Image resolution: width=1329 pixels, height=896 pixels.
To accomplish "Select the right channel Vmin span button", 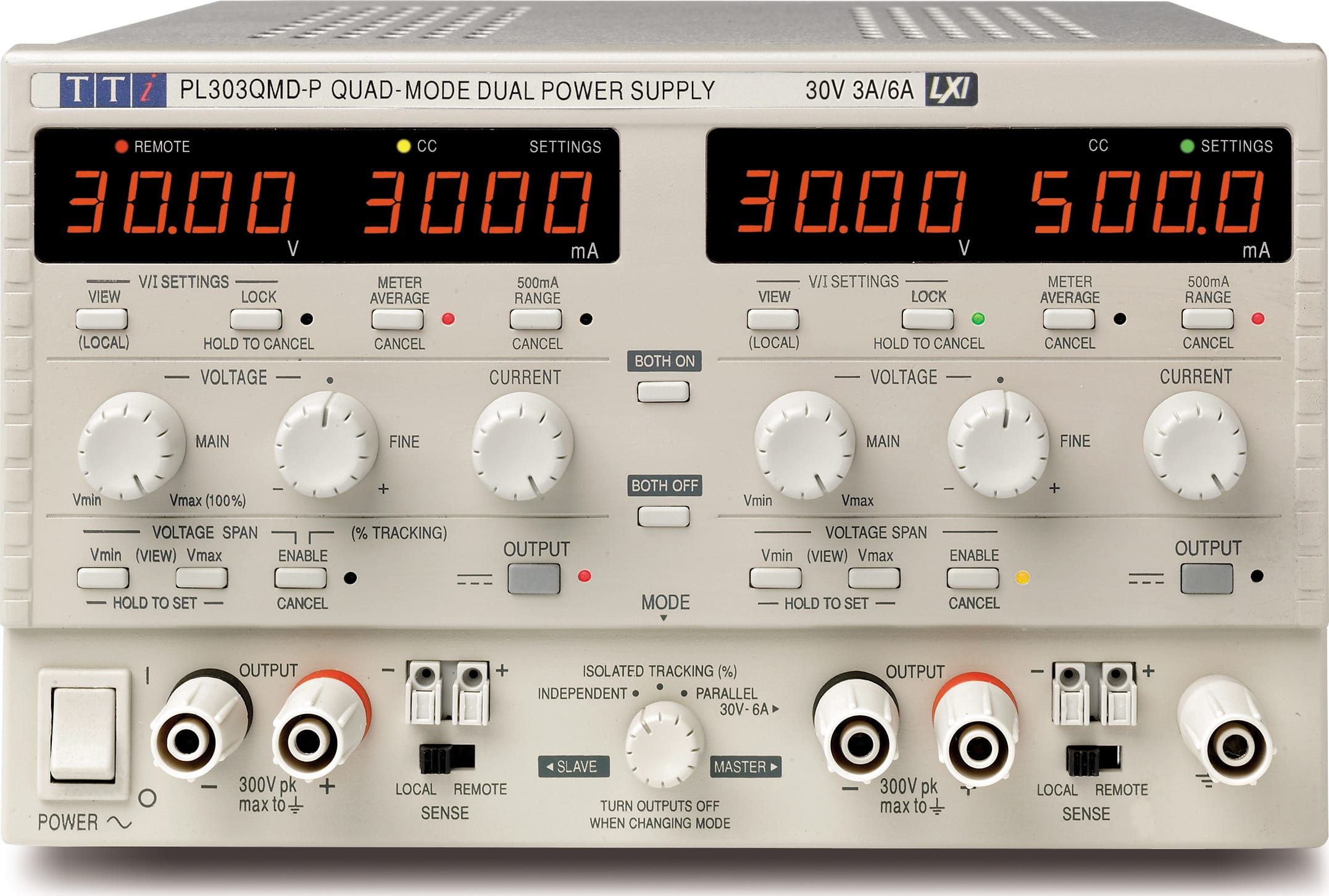I will pos(775,578).
